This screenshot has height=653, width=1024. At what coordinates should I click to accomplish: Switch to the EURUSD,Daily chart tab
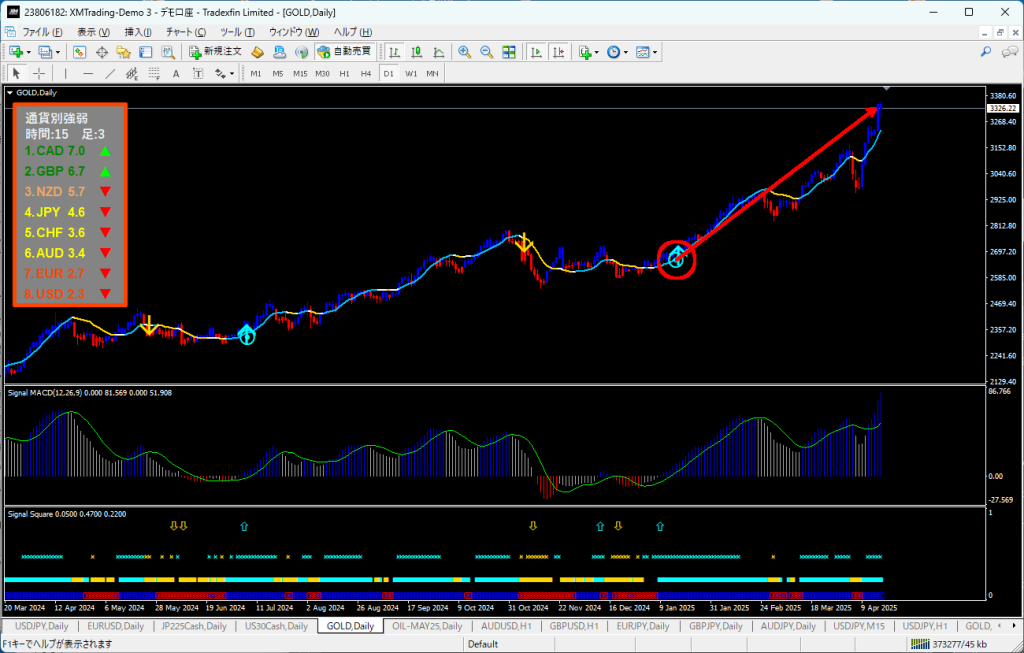coord(116,626)
